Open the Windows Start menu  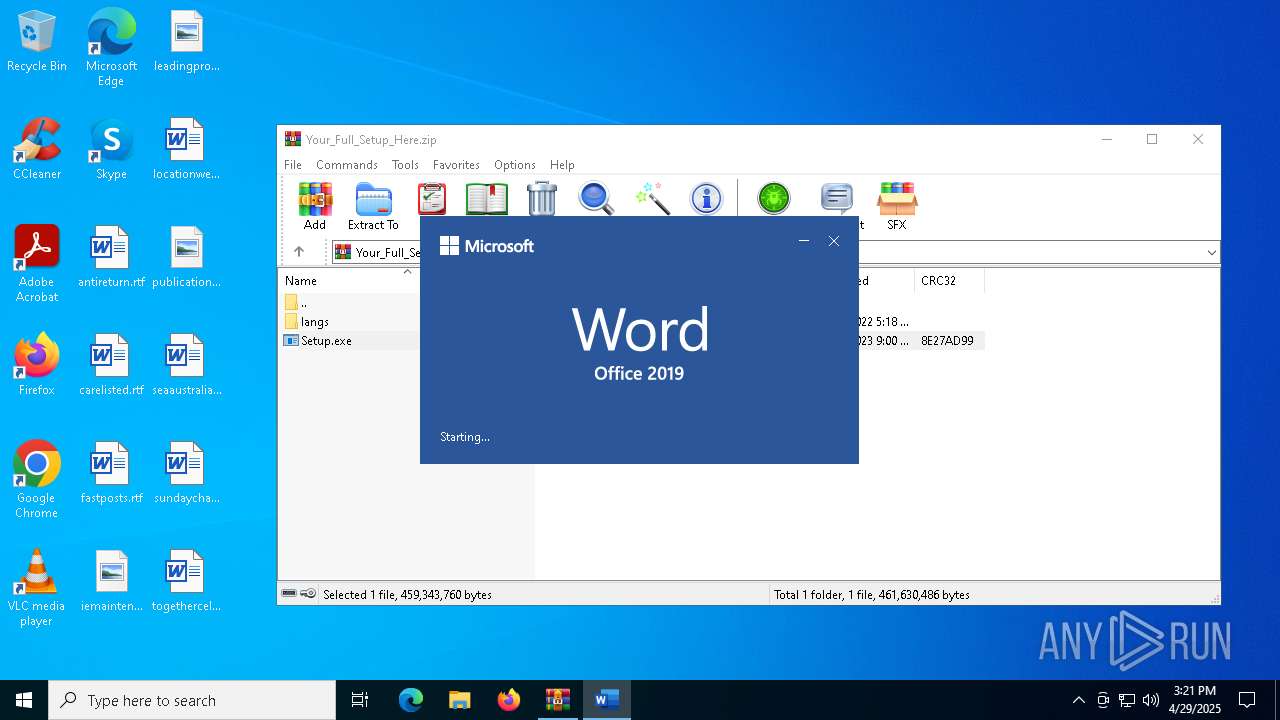(24, 700)
